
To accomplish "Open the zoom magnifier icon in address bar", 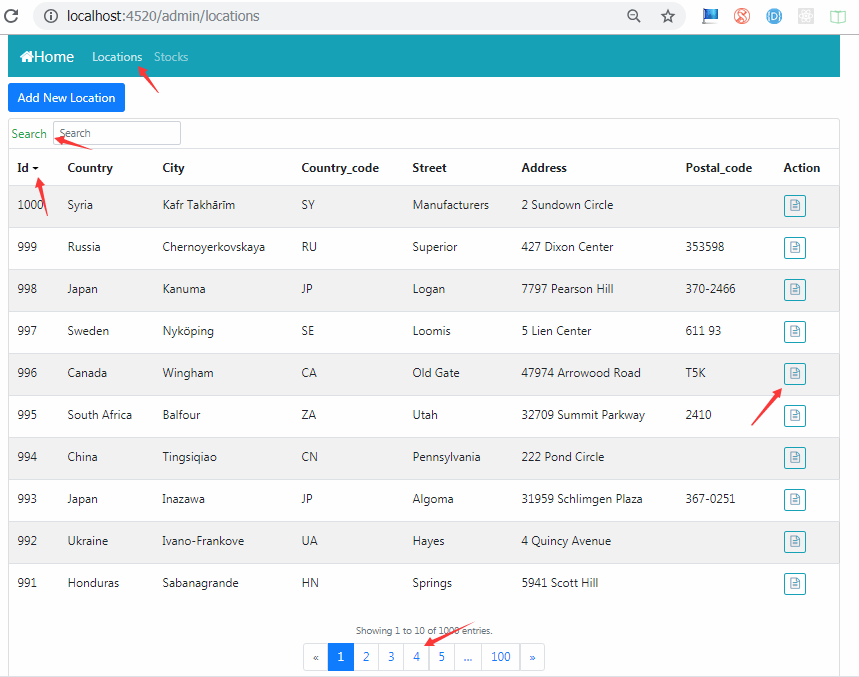I will [634, 16].
